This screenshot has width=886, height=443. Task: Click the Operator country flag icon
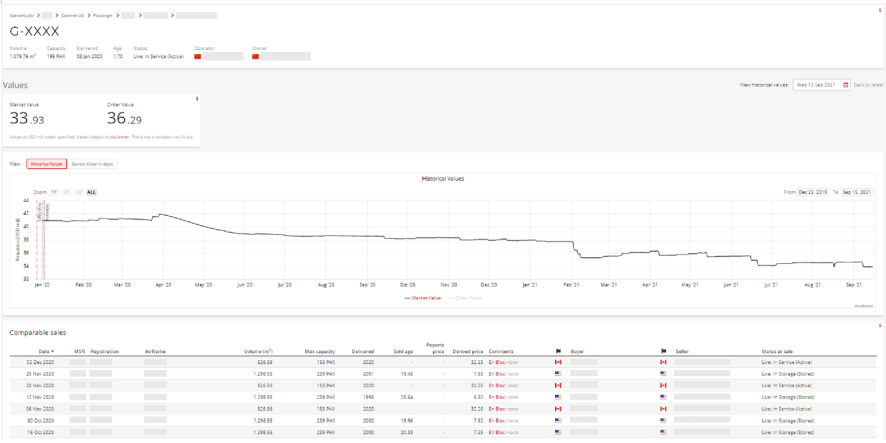coord(198,57)
